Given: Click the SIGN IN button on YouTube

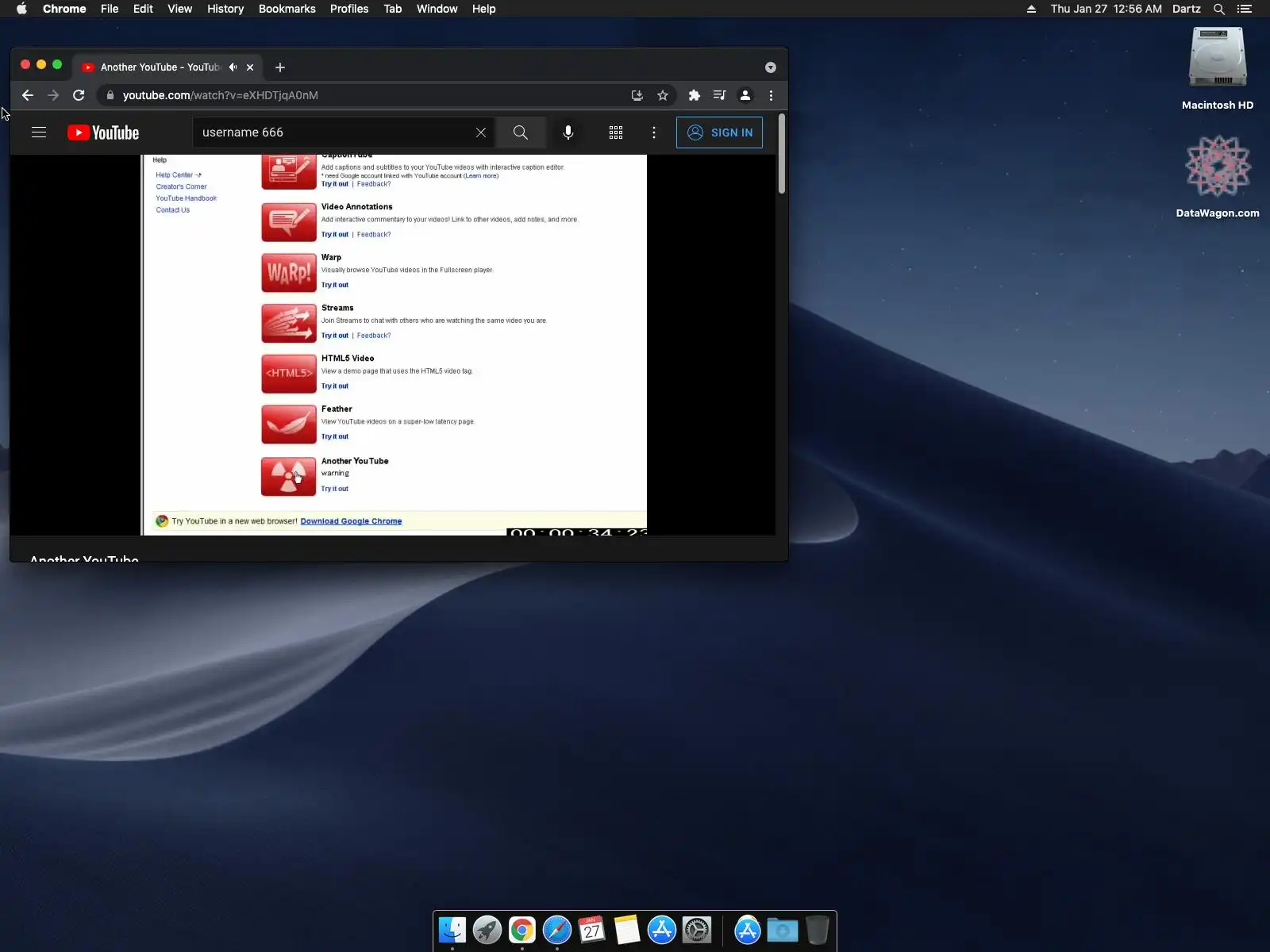Looking at the screenshot, I should pos(719,132).
